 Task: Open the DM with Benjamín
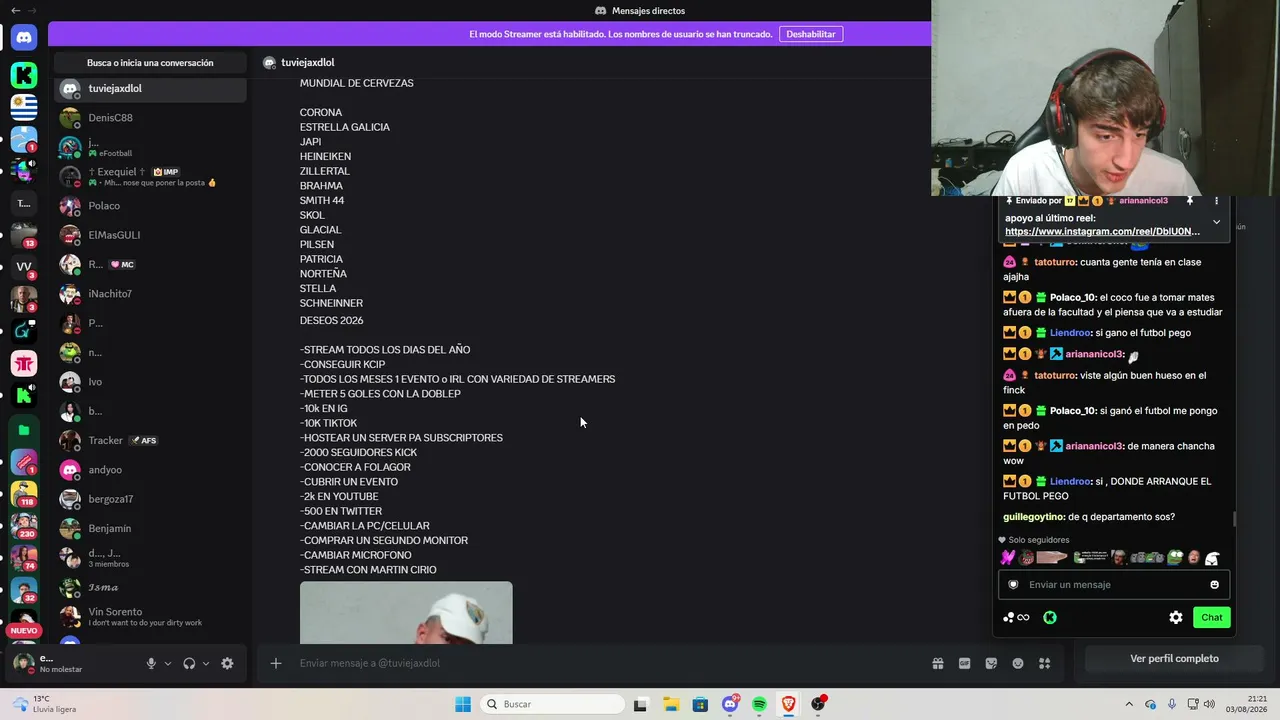[x=150, y=528]
